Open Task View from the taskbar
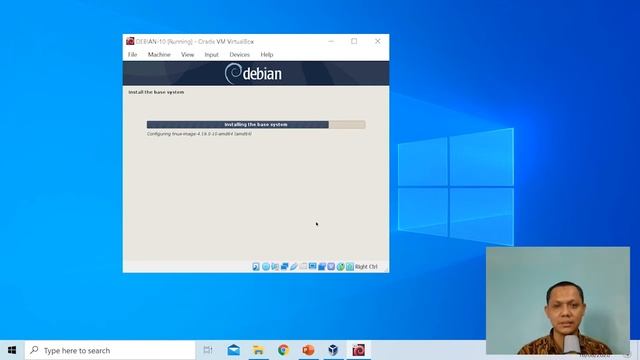This screenshot has width=640, height=360. coord(208,350)
